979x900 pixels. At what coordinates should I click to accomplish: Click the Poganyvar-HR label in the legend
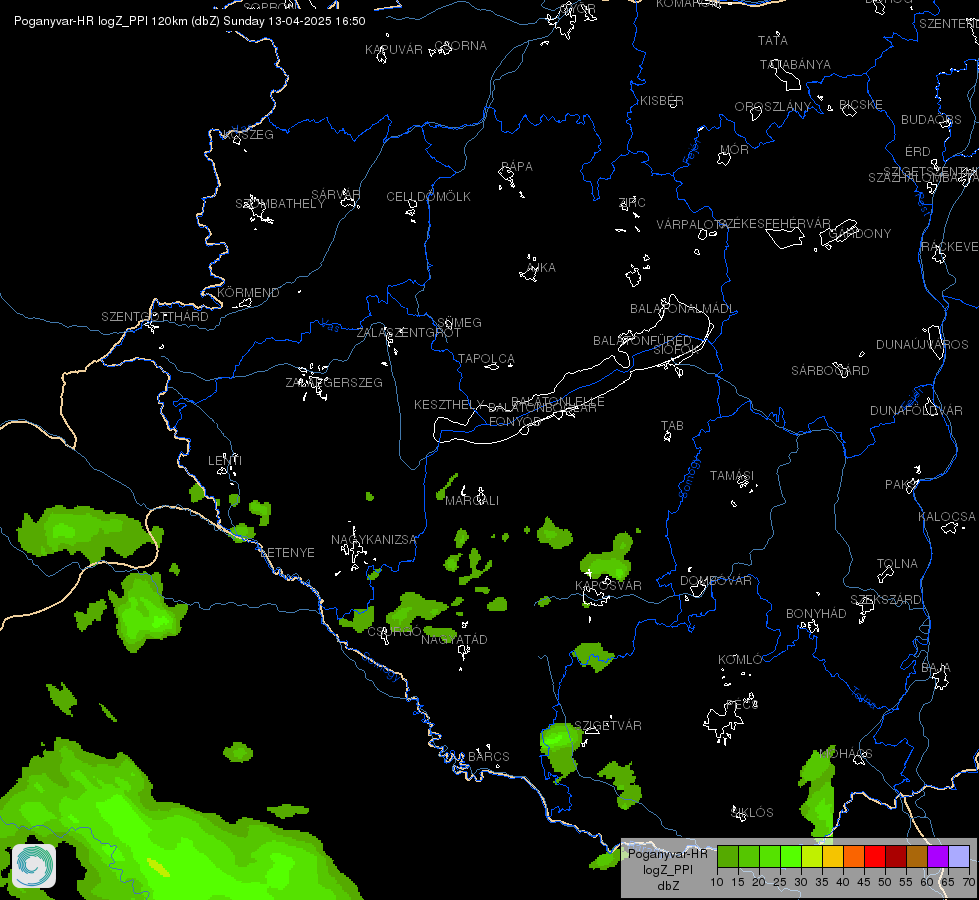[x=667, y=854]
